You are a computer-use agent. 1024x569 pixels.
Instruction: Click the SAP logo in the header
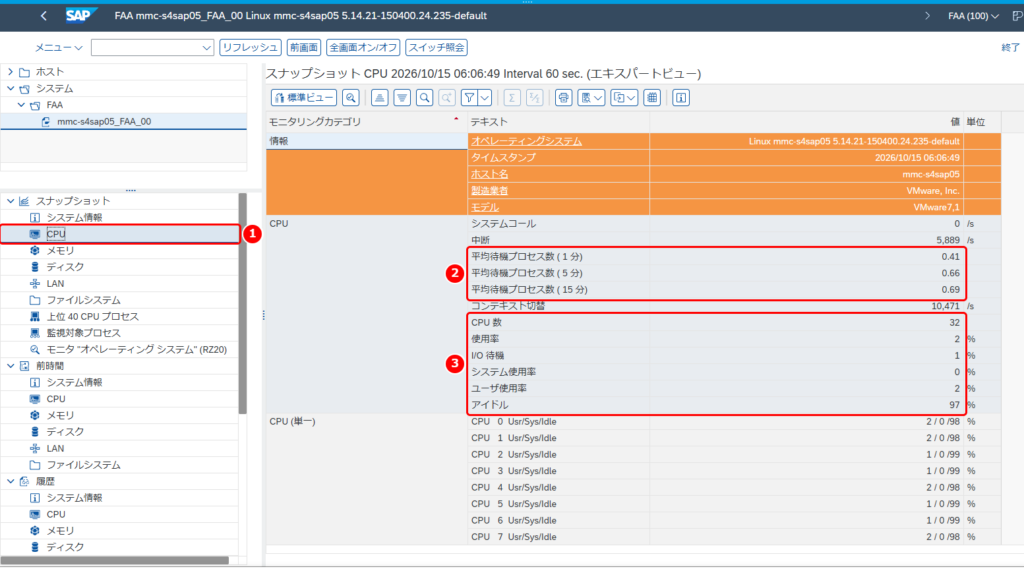pos(80,15)
